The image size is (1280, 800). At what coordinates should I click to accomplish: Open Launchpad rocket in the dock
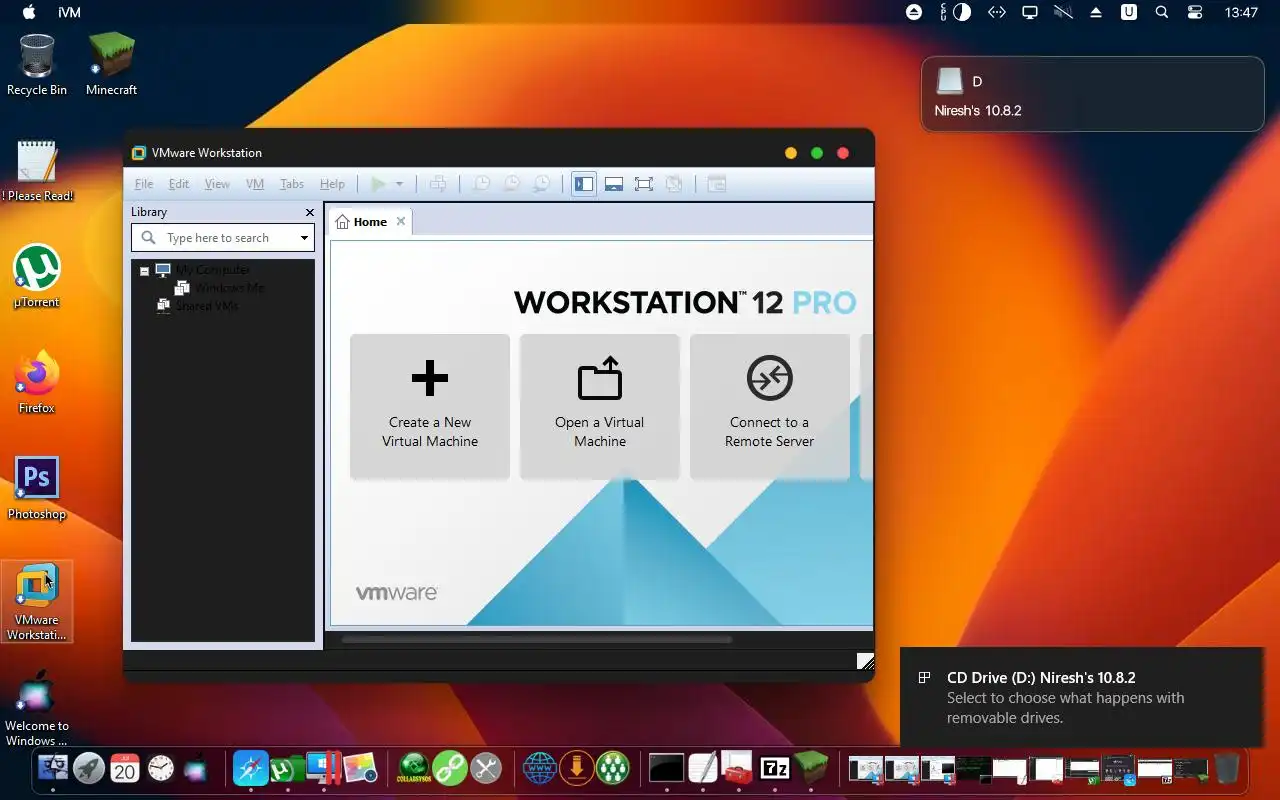(89, 768)
